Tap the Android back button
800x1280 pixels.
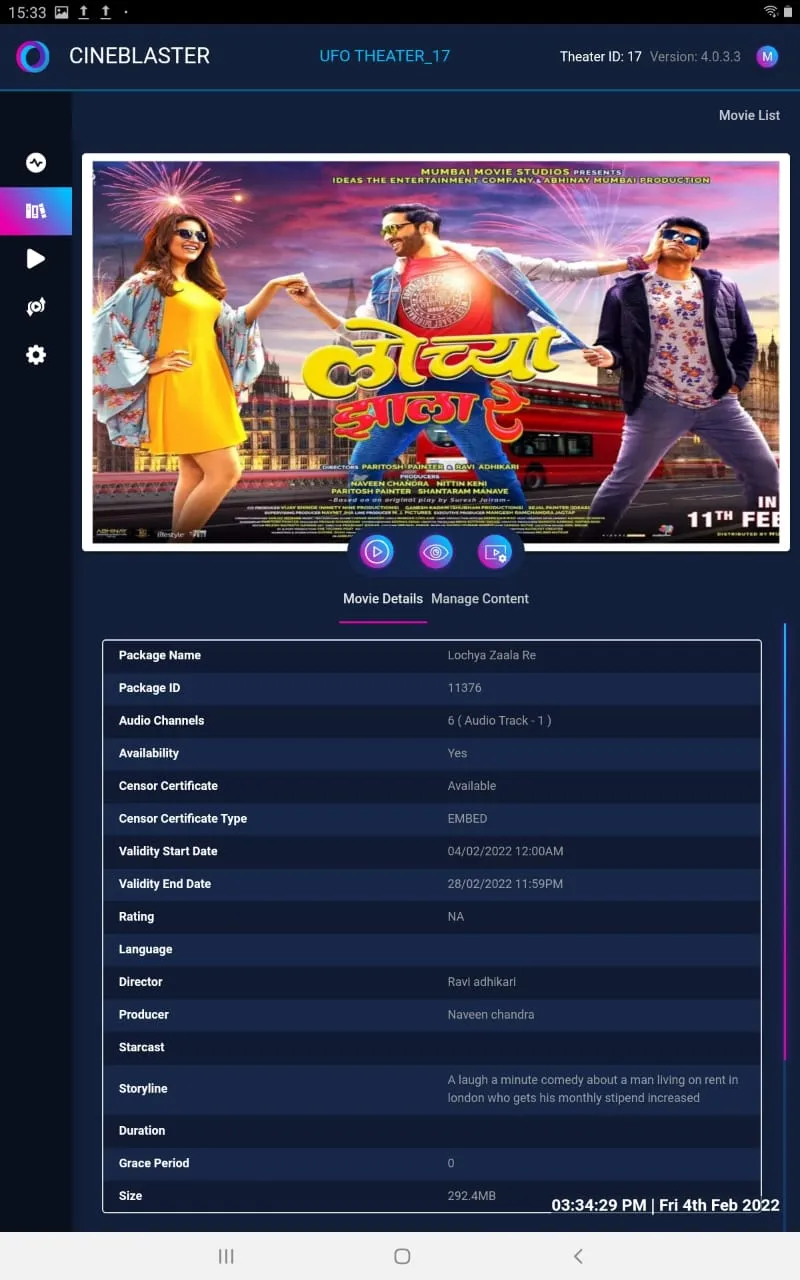pyautogui.click(x=578, y=1256)
